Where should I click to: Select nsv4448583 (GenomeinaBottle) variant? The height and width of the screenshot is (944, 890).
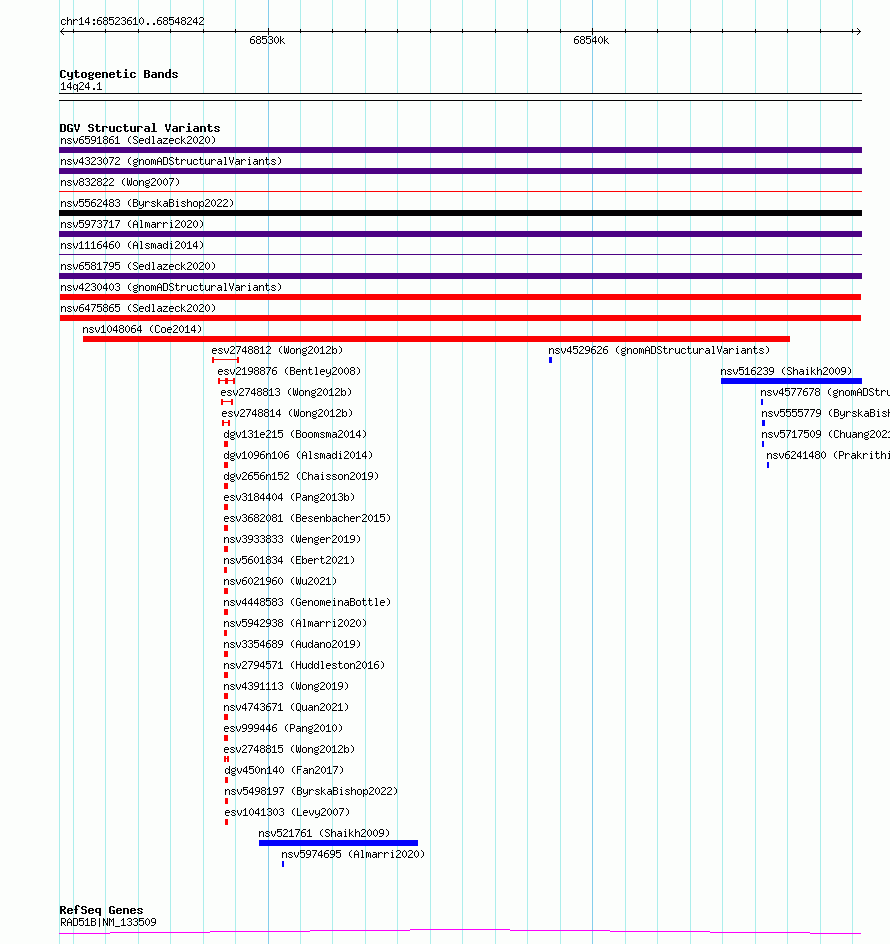[x=307, y=603]
